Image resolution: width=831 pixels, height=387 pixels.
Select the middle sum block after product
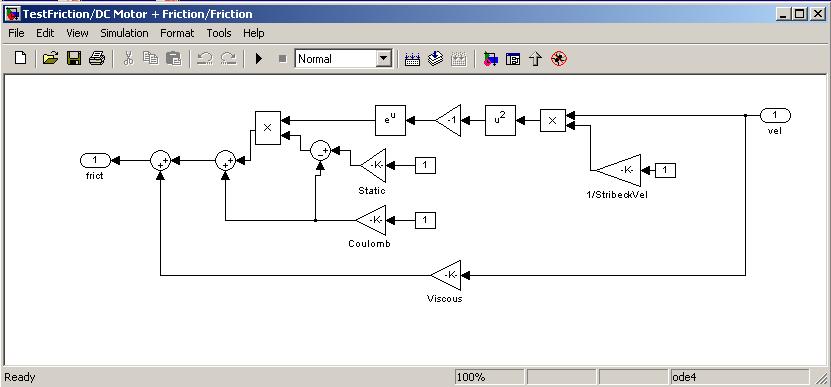[x=225, y=160]
